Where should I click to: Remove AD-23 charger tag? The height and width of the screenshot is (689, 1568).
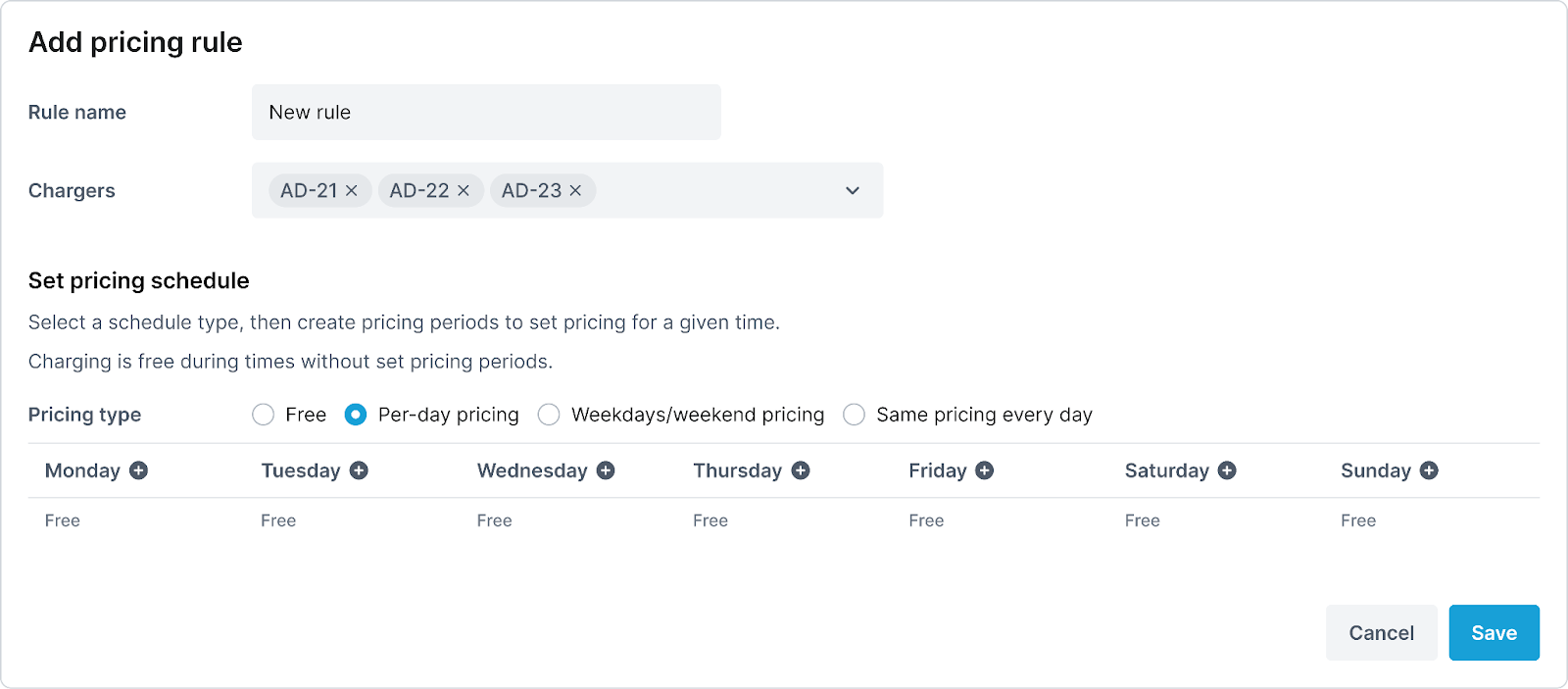click(x=575, y=191)
